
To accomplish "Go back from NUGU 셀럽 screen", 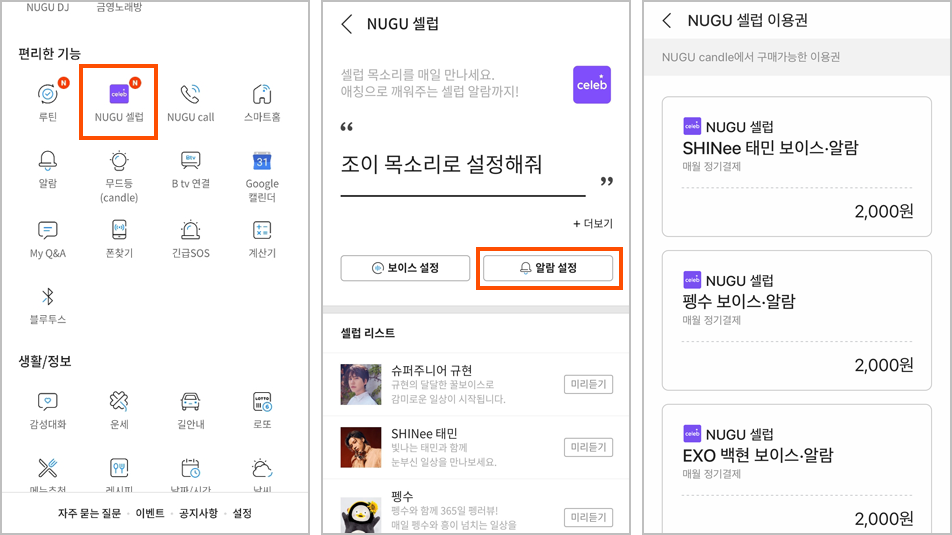I will click(347, 24).
